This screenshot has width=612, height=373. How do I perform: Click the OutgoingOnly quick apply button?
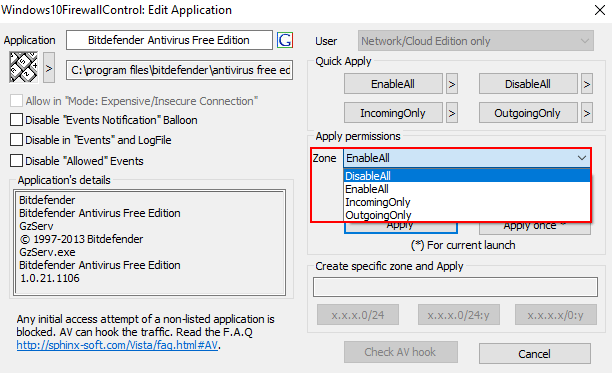pyautogui.click(x=528, y=113)
